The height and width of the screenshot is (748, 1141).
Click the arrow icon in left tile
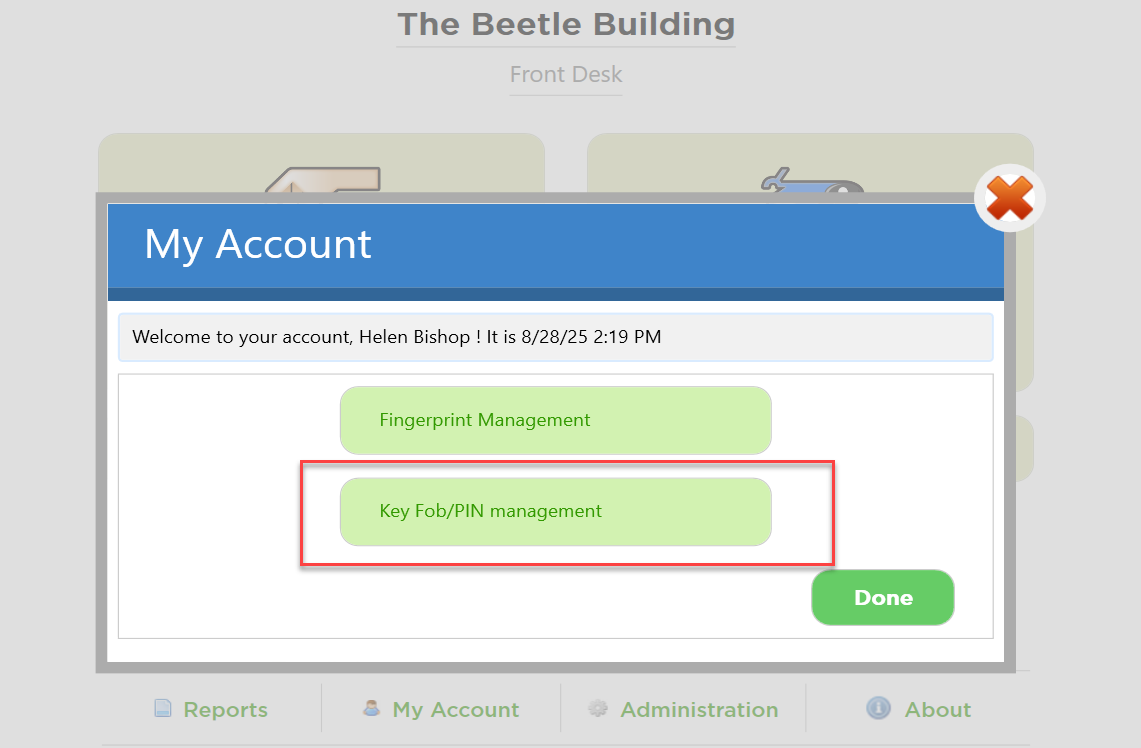324,180
